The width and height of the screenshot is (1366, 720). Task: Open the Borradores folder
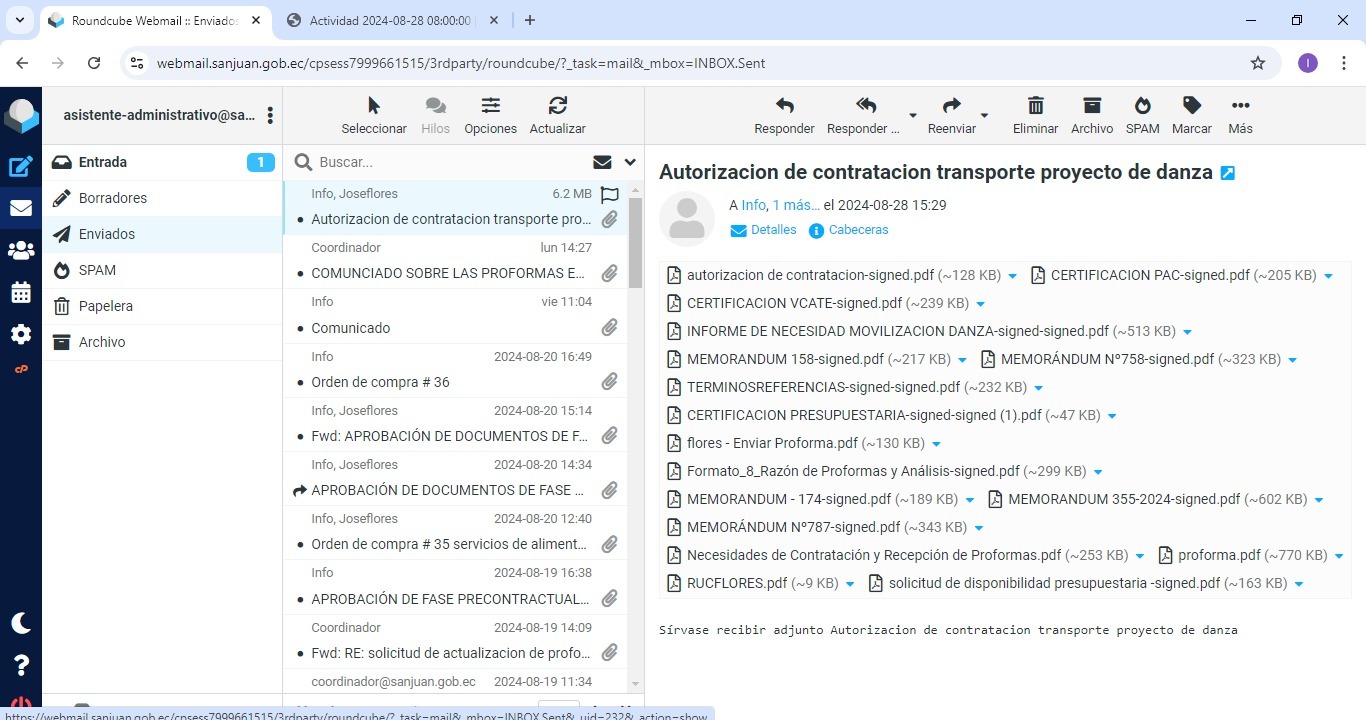pyautogui.click(x=113, y=198)
